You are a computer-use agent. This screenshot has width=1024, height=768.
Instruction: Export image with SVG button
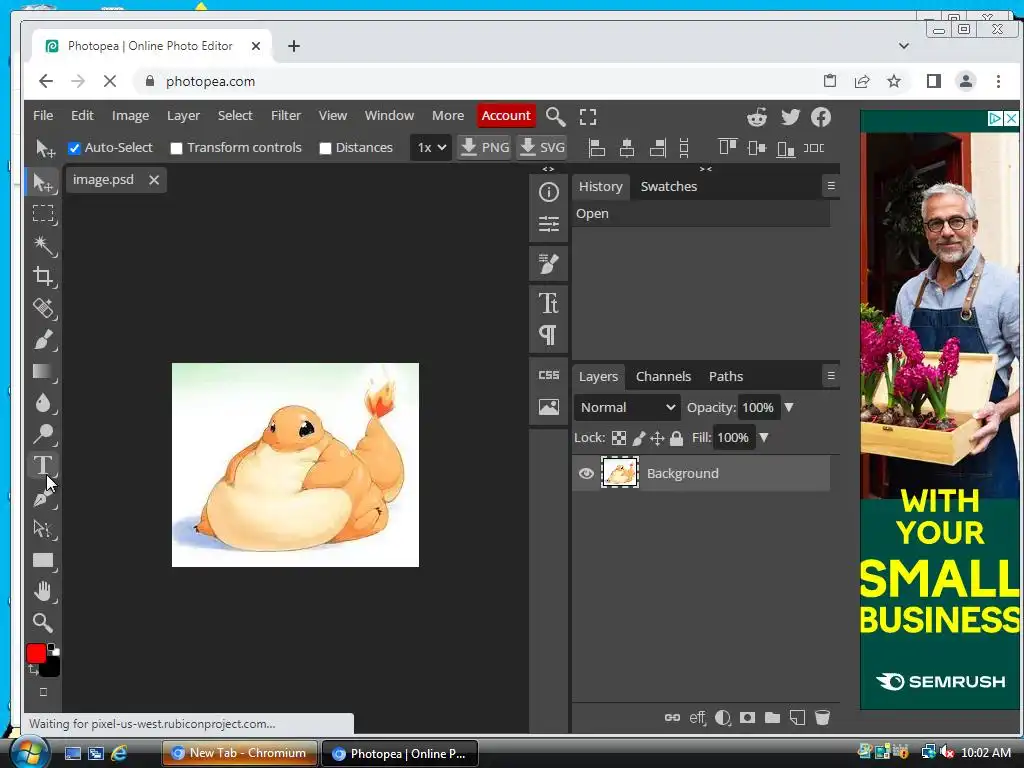(542, 148)
